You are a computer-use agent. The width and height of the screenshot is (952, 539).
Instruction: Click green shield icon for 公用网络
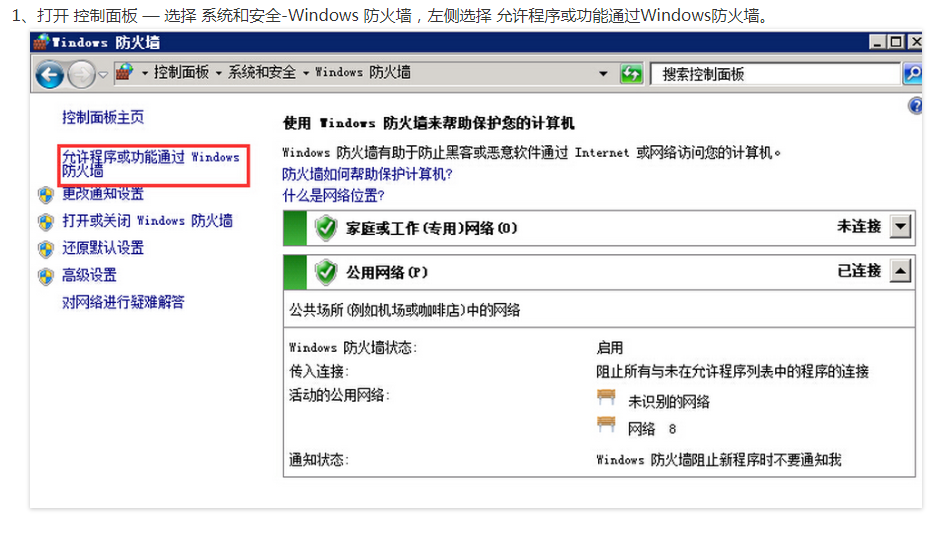(326, 272)
